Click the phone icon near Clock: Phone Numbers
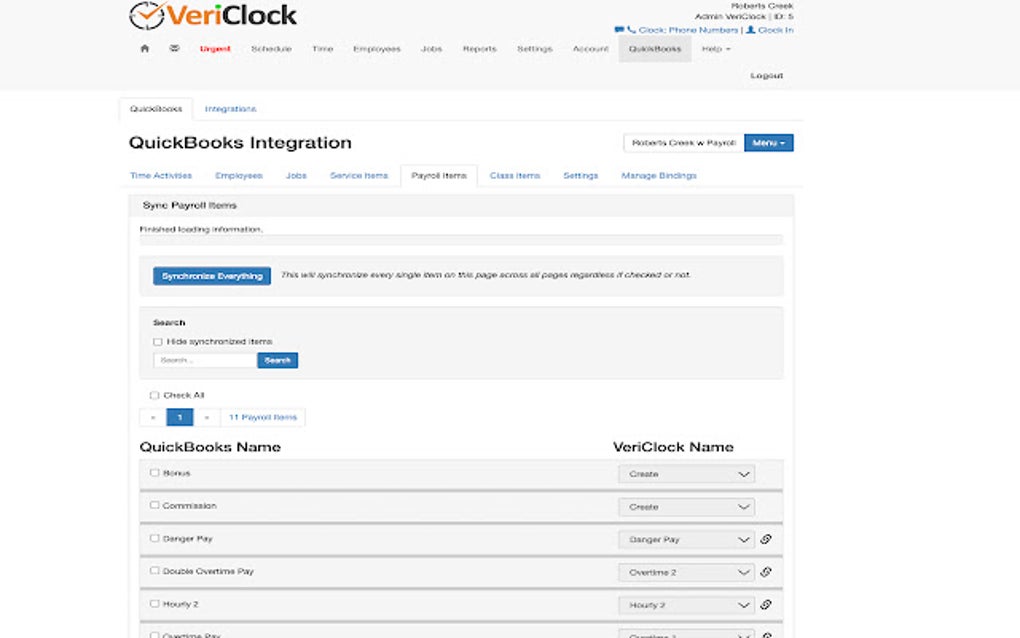This screenshot has height=638, width=1020. pos(630,29)
